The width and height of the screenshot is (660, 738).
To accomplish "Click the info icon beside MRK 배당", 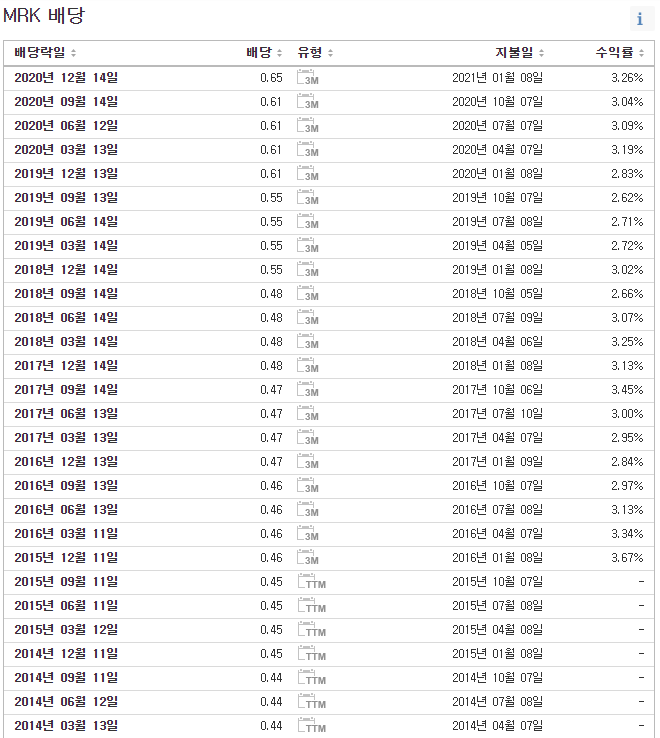I will pos(639,19).
